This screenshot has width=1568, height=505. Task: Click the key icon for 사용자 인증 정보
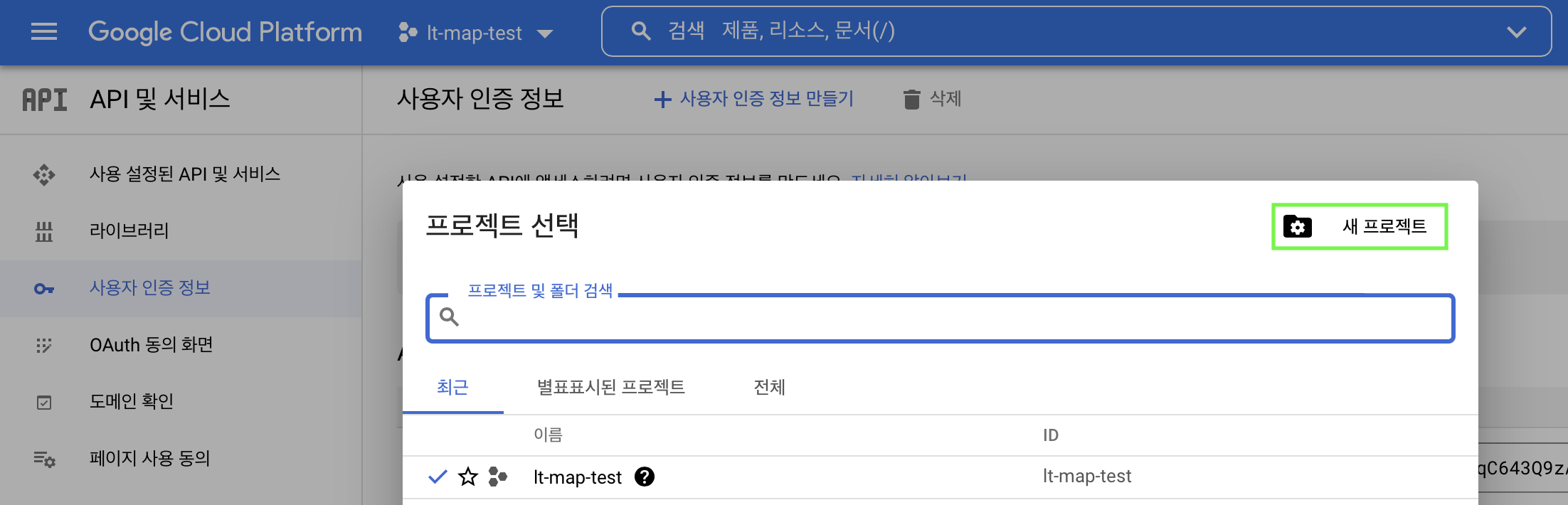(44, 289)
